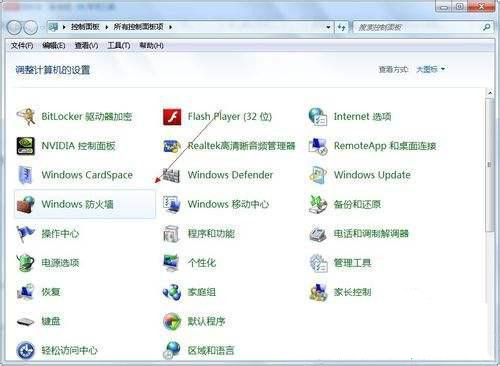Open the 工具(T) menu

click(x=119, y=46)
